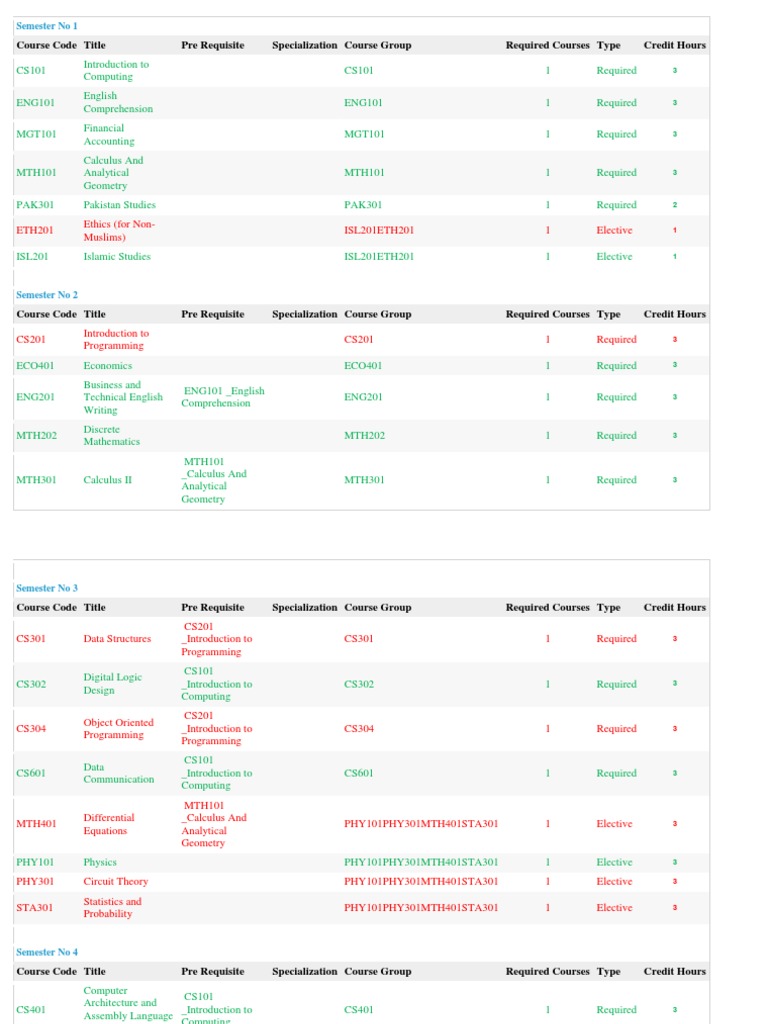768x1024 pixels.
Task: Click the ISL201ETH201 group in ETH201 row
Action: (379, 230)
